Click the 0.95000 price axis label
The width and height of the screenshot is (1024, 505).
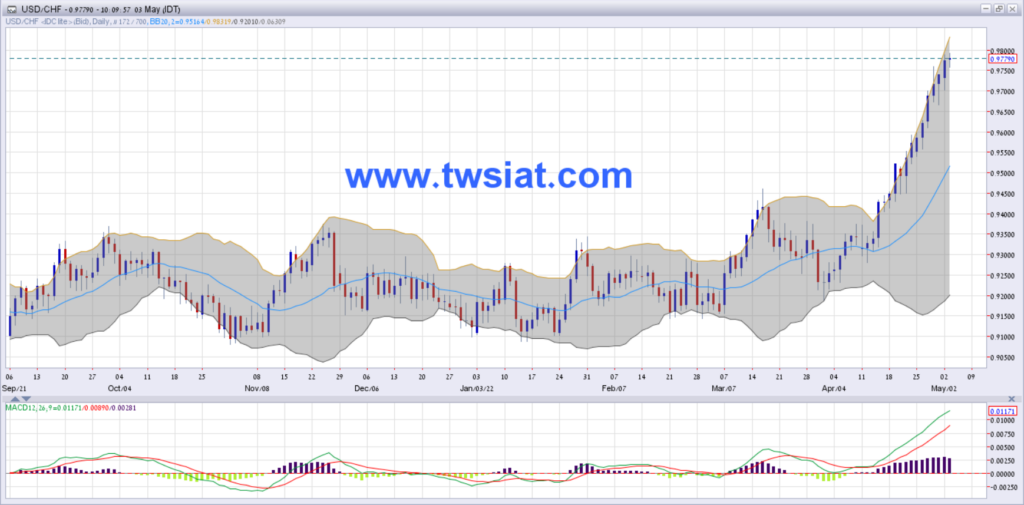(x=1002, y=173)
